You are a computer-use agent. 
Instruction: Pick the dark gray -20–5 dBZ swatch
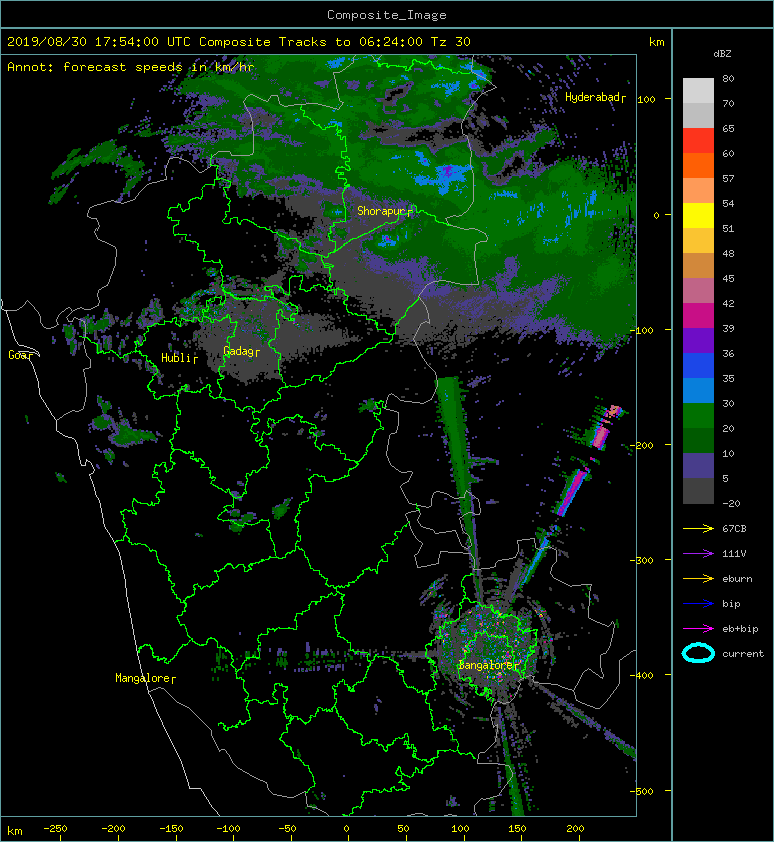coord(698,490)
